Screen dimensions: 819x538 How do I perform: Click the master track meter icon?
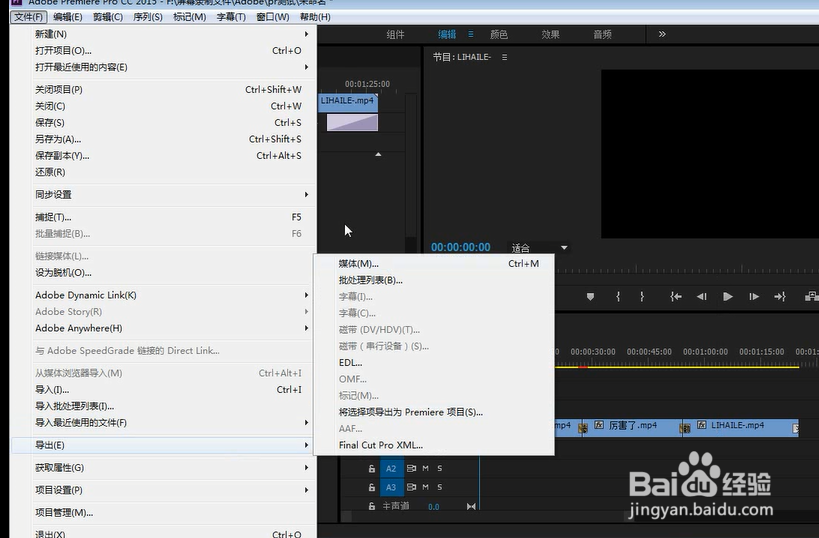[x=471, y=506]
